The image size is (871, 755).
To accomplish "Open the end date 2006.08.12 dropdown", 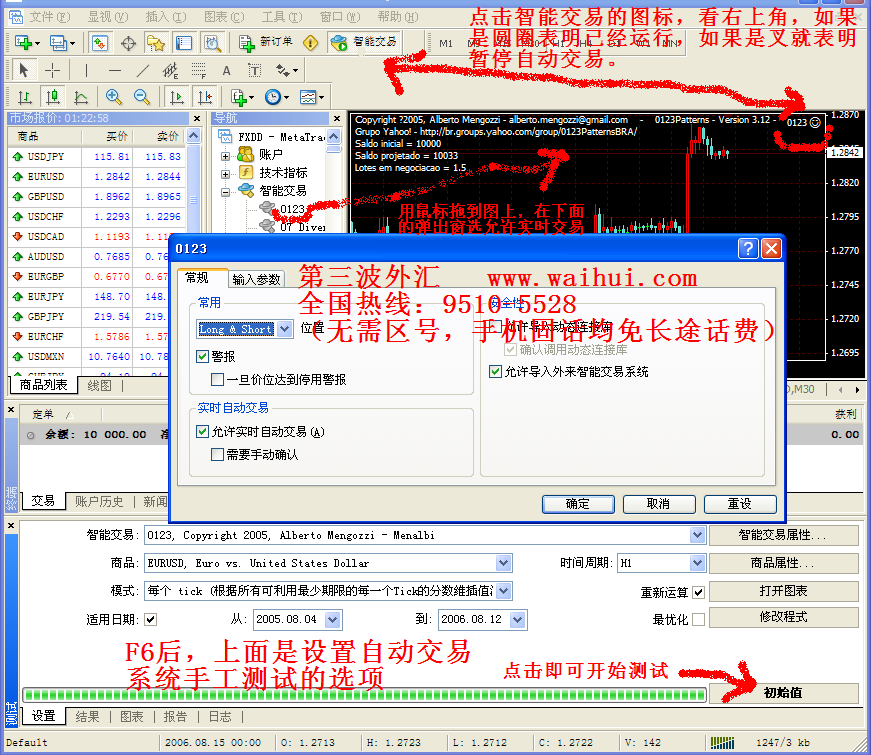I will [518, 619].
